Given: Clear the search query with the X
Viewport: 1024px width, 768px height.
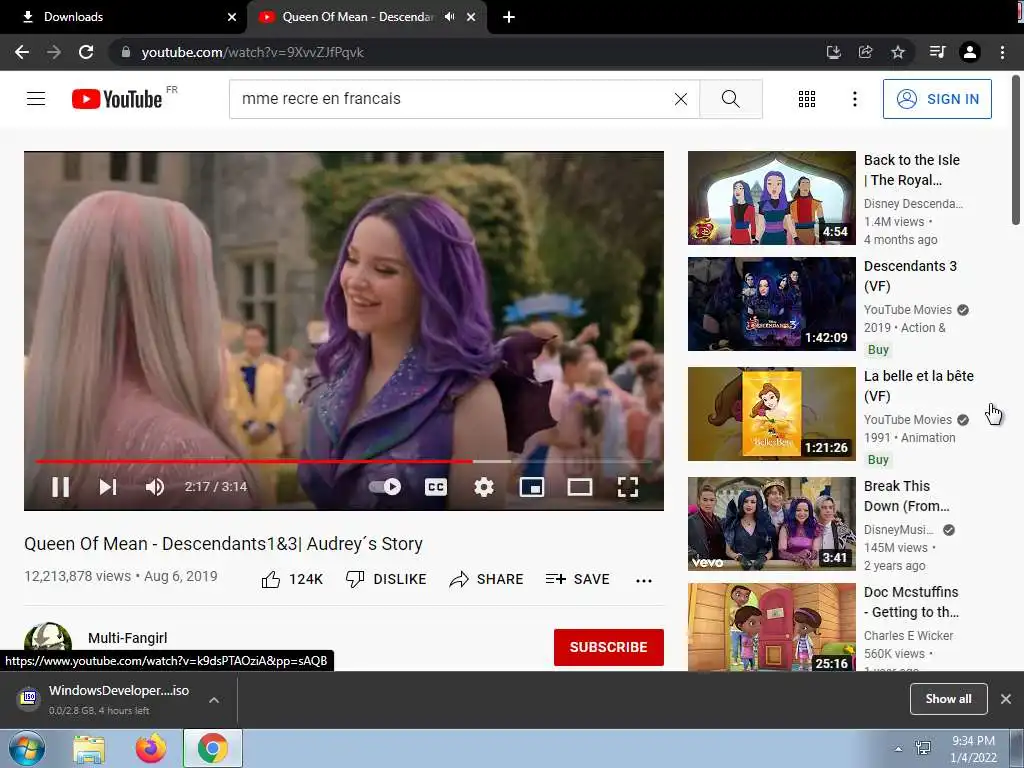Looking at the screenshot, I should pos(680,99).
